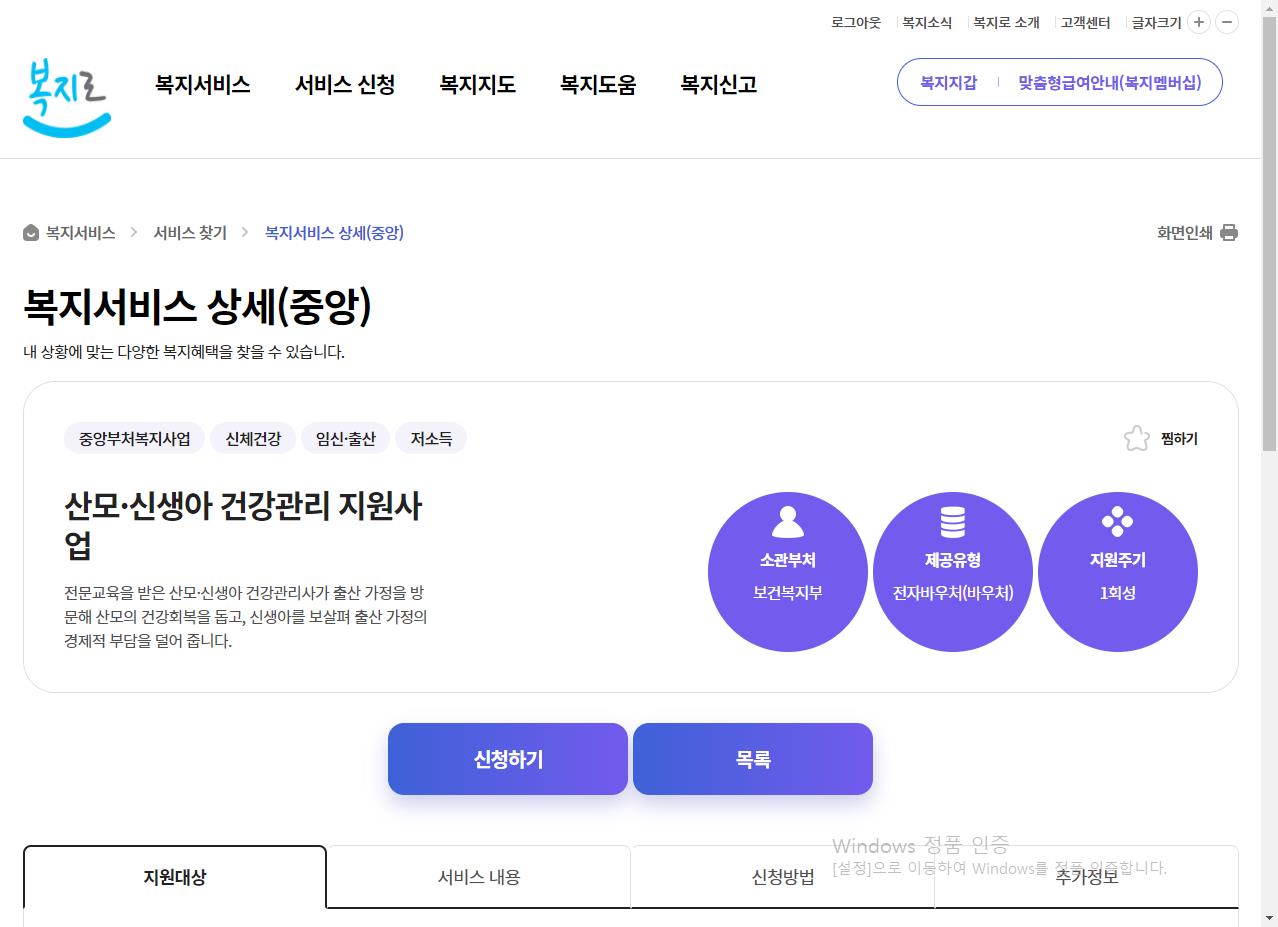Select the 지원대상 tab
1278x927 pixels.
[175, 877]
